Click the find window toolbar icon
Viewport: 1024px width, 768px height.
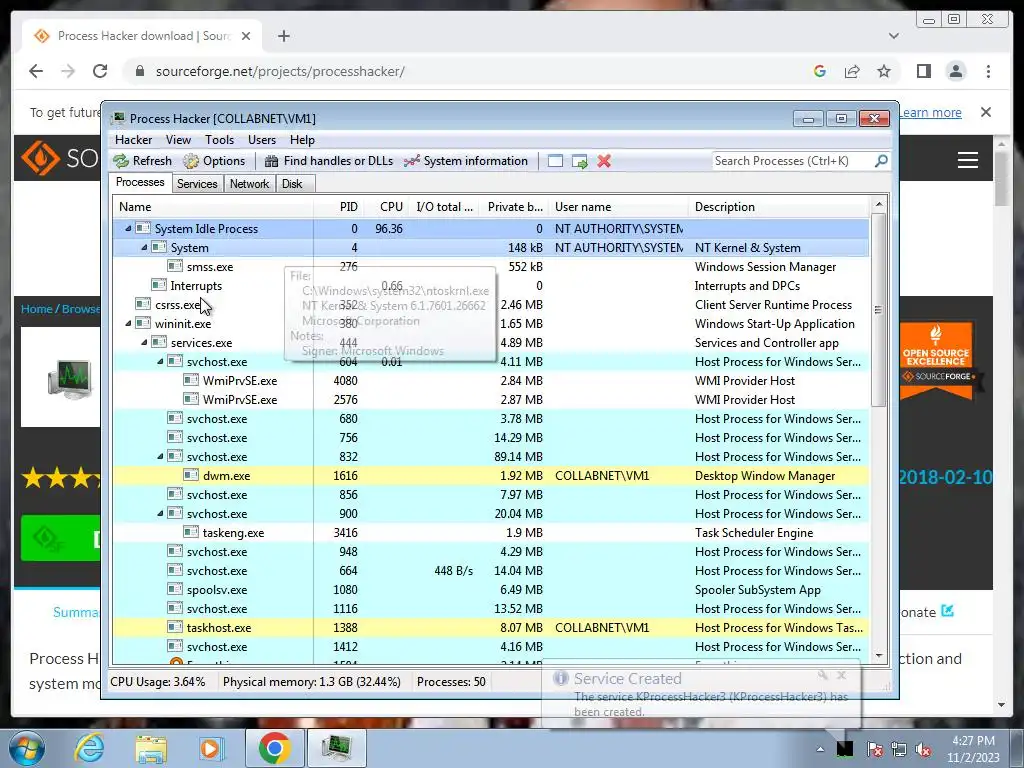pyautogui.click(x=555, y=161)
